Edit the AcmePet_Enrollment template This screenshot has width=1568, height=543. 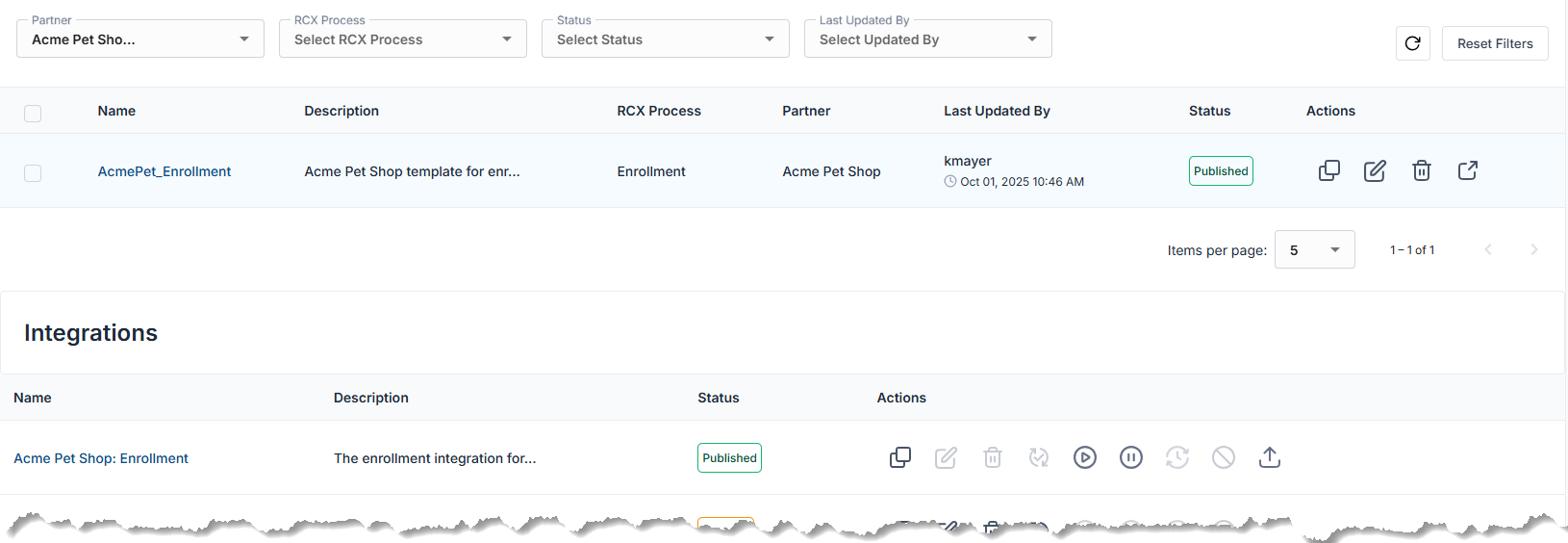click(1375, 171)
